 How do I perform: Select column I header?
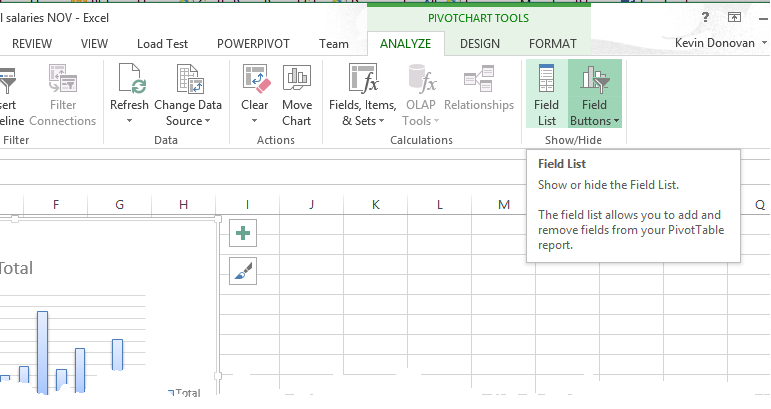coord(247,204)
